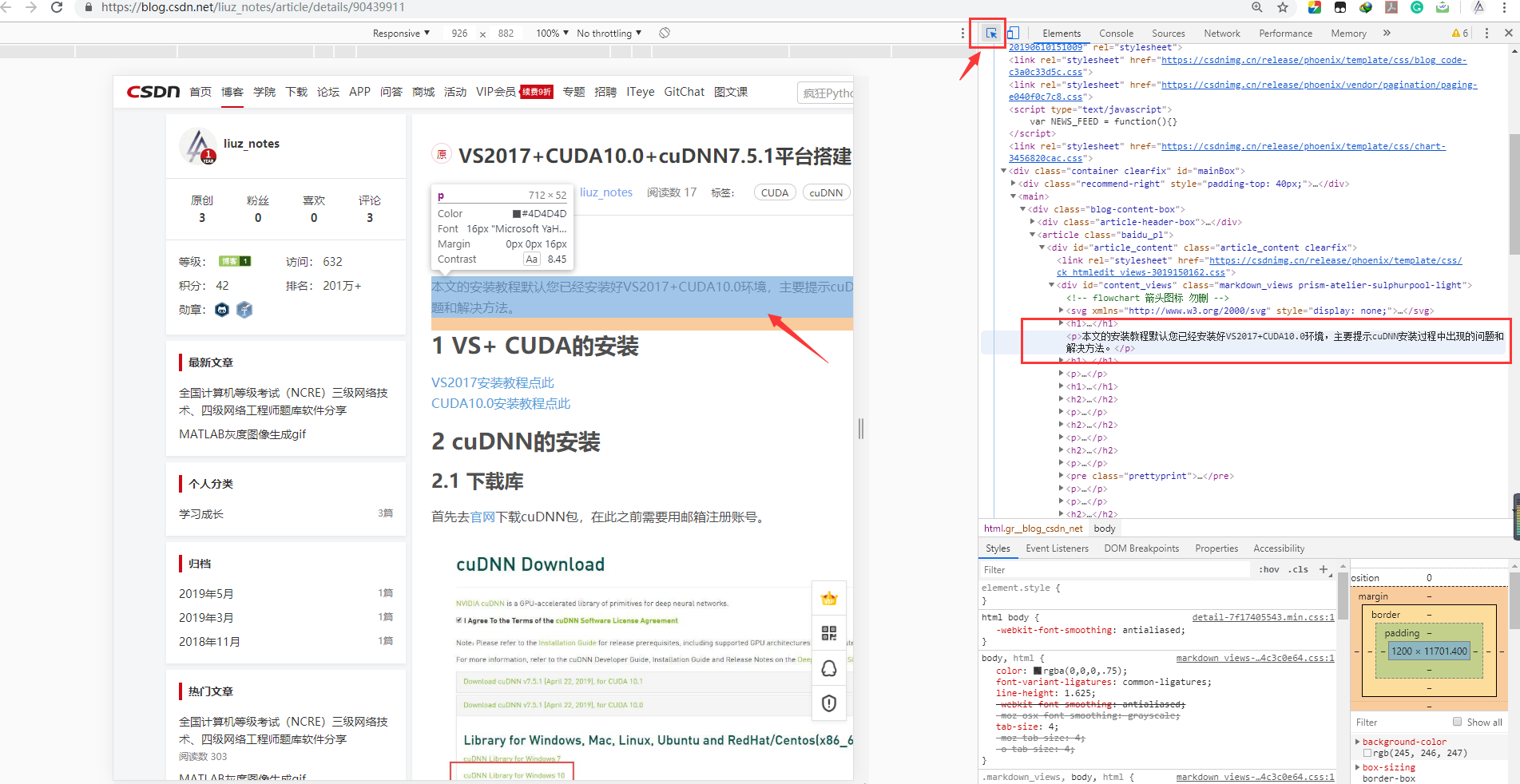Open DevTools more options kebab menu
The image size is (1520, 784).
click(x=1486, y=34)
